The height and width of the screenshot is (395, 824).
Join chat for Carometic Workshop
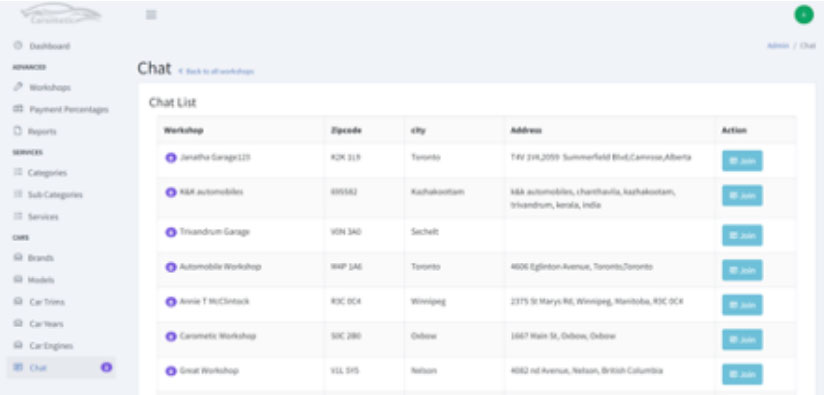[742, 339]
